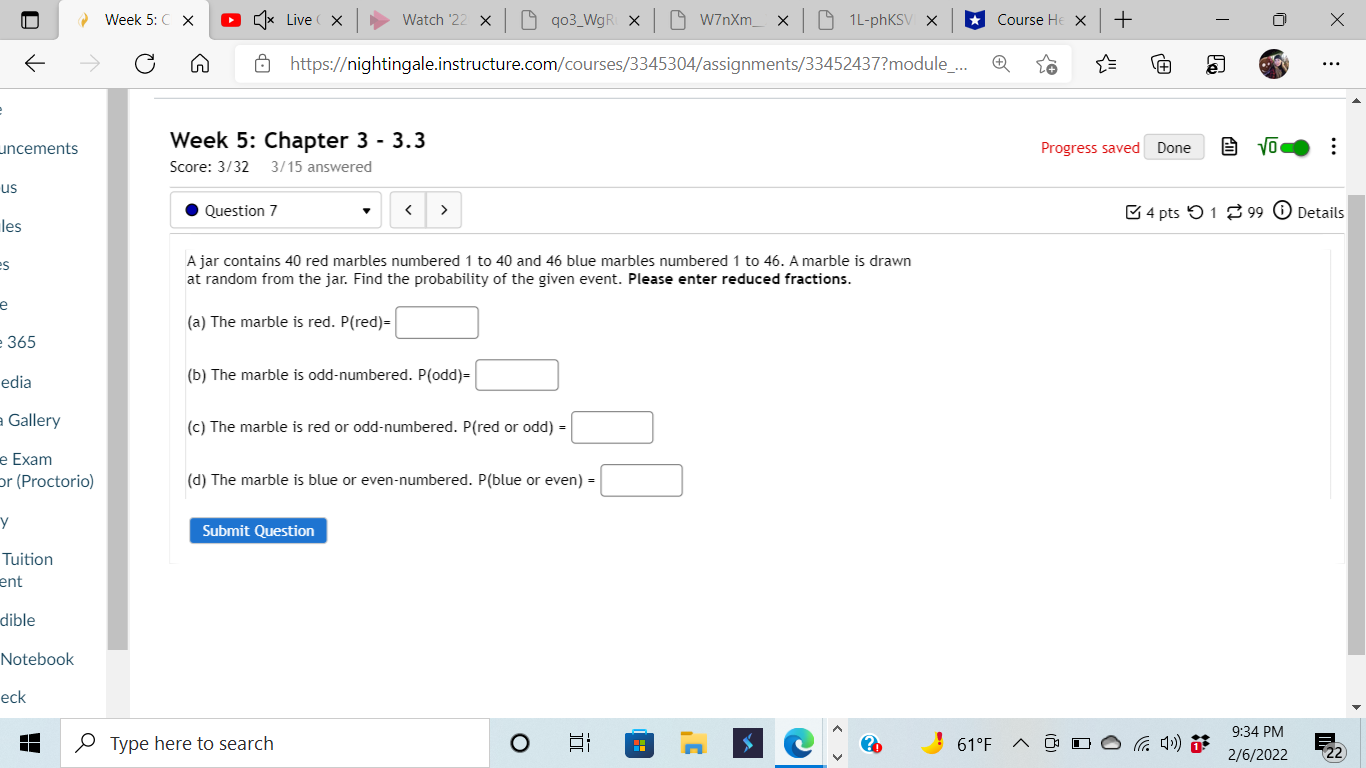Image resolution: width=1366 pixels, height=768 pixels.
Task: Click the 61°F weather widget
Action: (x=958, y=744)
